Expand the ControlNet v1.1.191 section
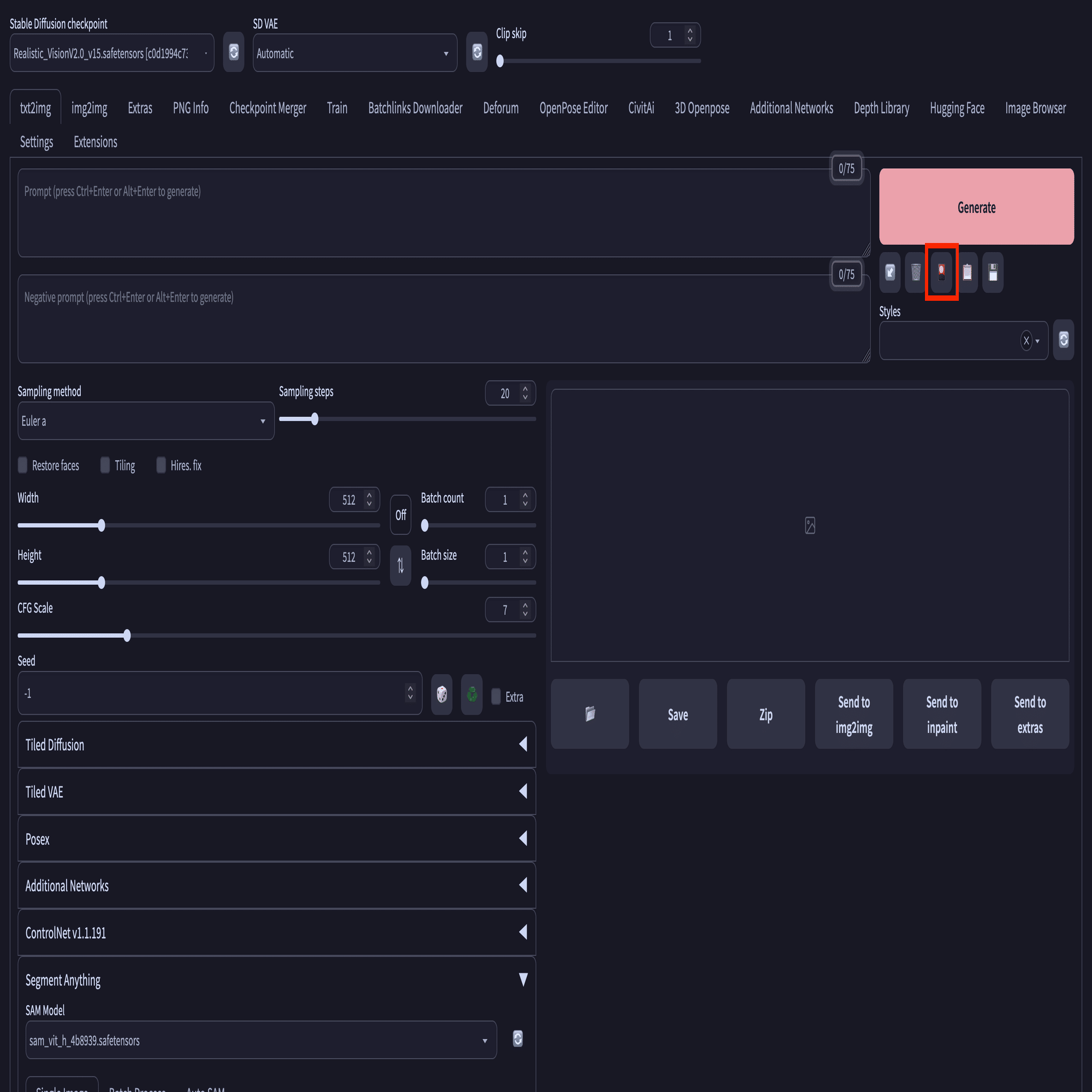 click(276, 933)
